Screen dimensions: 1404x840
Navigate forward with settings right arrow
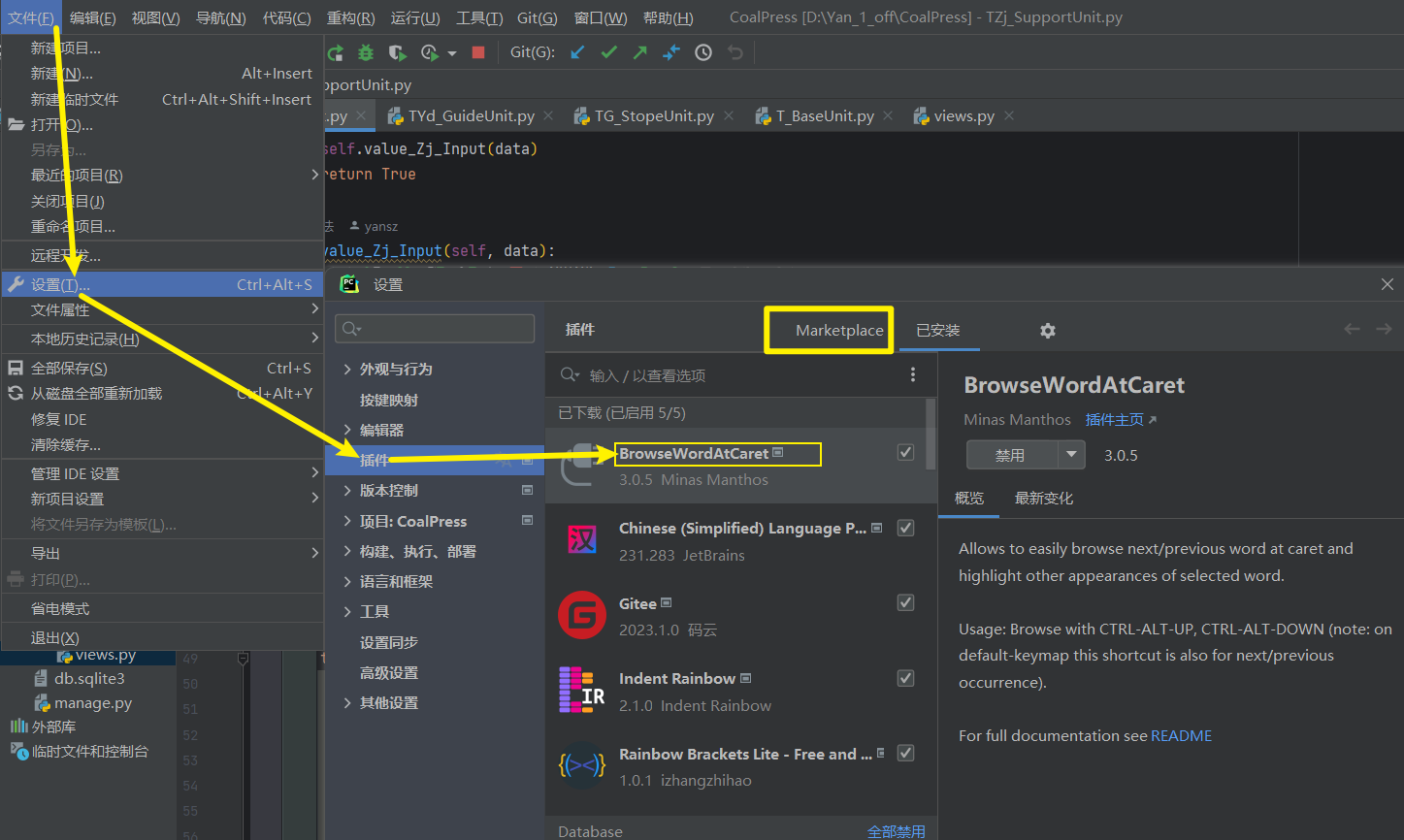[x=1384, y=329]
